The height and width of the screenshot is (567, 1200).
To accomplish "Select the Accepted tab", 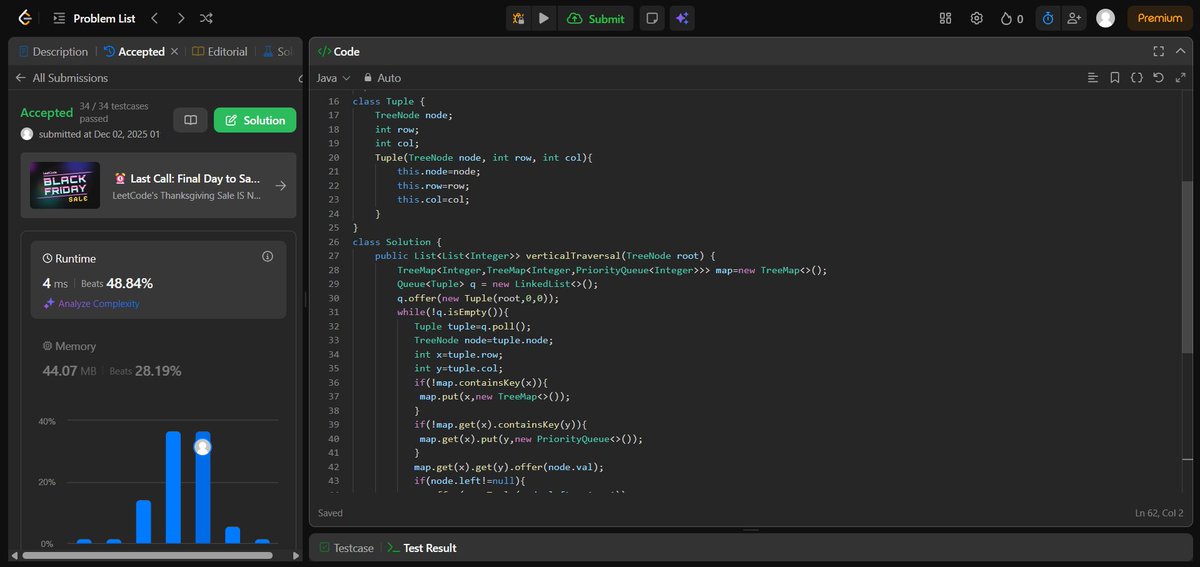I will click(x=134, y=51).
